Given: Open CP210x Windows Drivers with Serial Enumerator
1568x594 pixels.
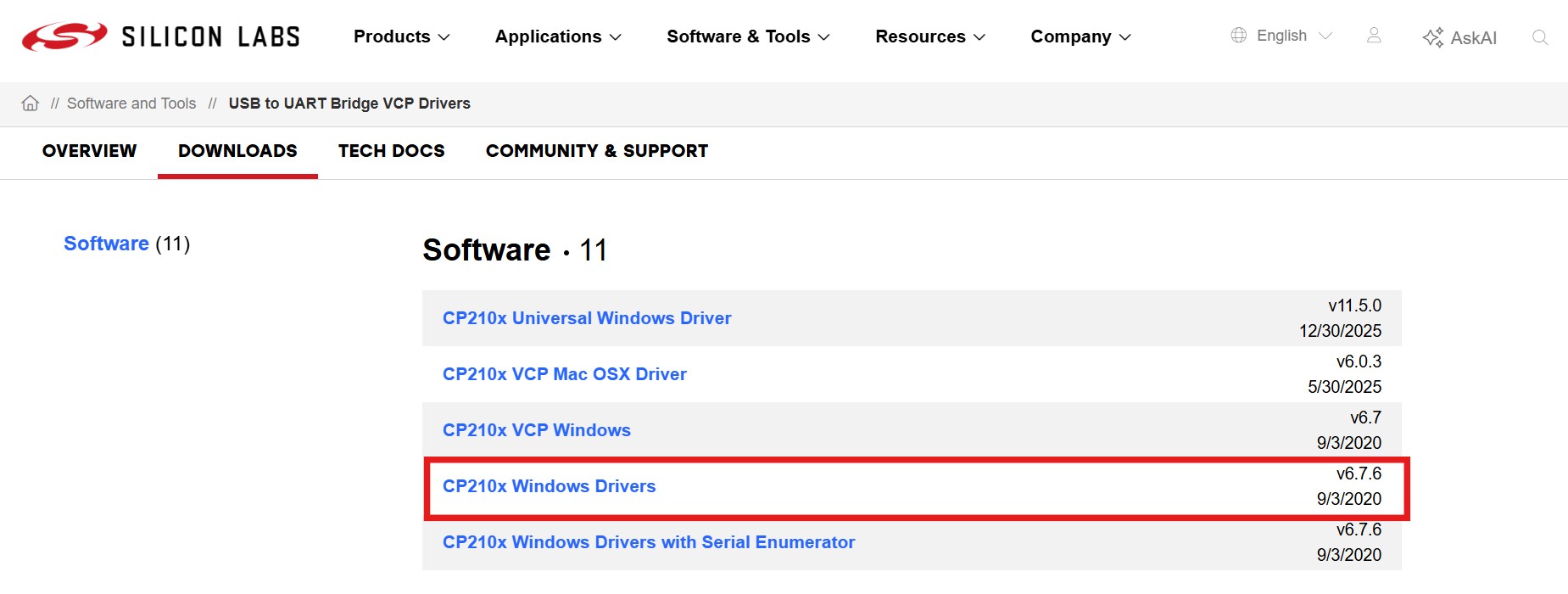Looking at the screenshot, I should 649,542.
